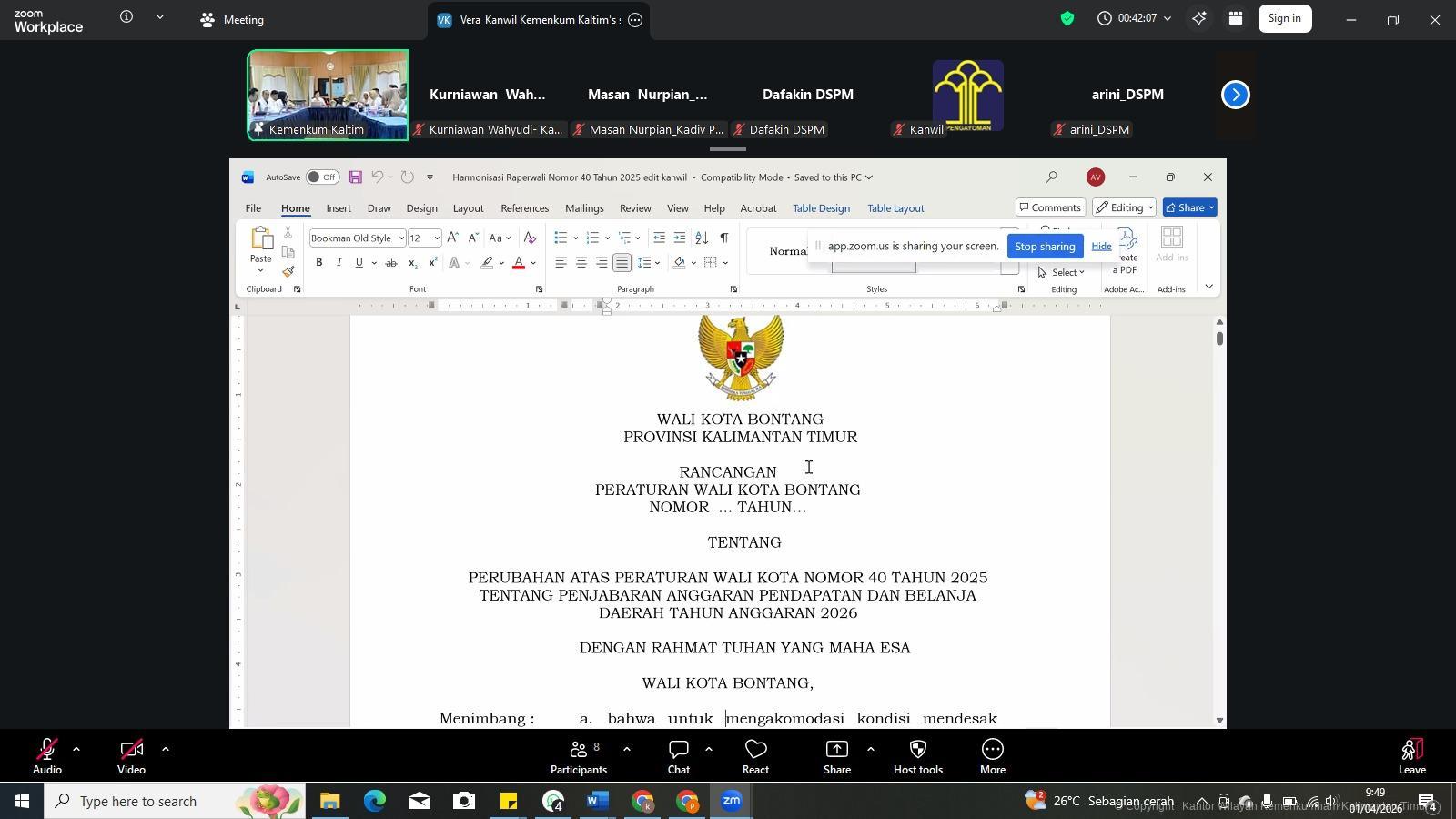This screenshot has height=819, width=1456.
Task: Open the References ribbon tab
Action: tap(524, 208)
